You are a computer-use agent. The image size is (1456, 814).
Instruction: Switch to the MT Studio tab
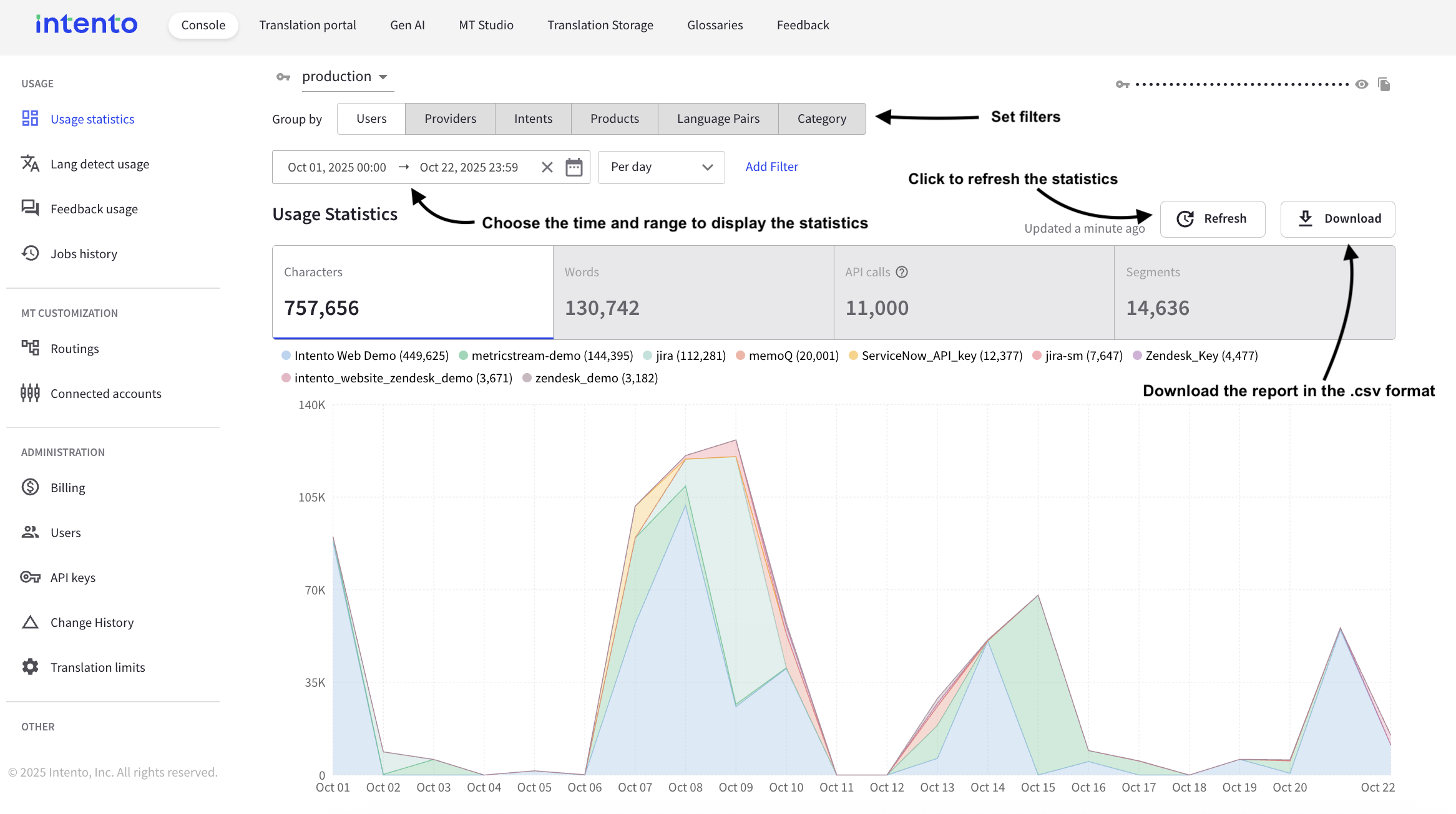click(x=486, y=25)
